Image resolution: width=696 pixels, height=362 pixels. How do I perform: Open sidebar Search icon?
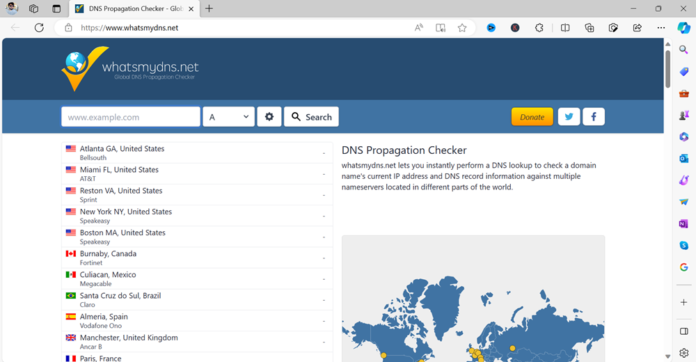(684, 50)
